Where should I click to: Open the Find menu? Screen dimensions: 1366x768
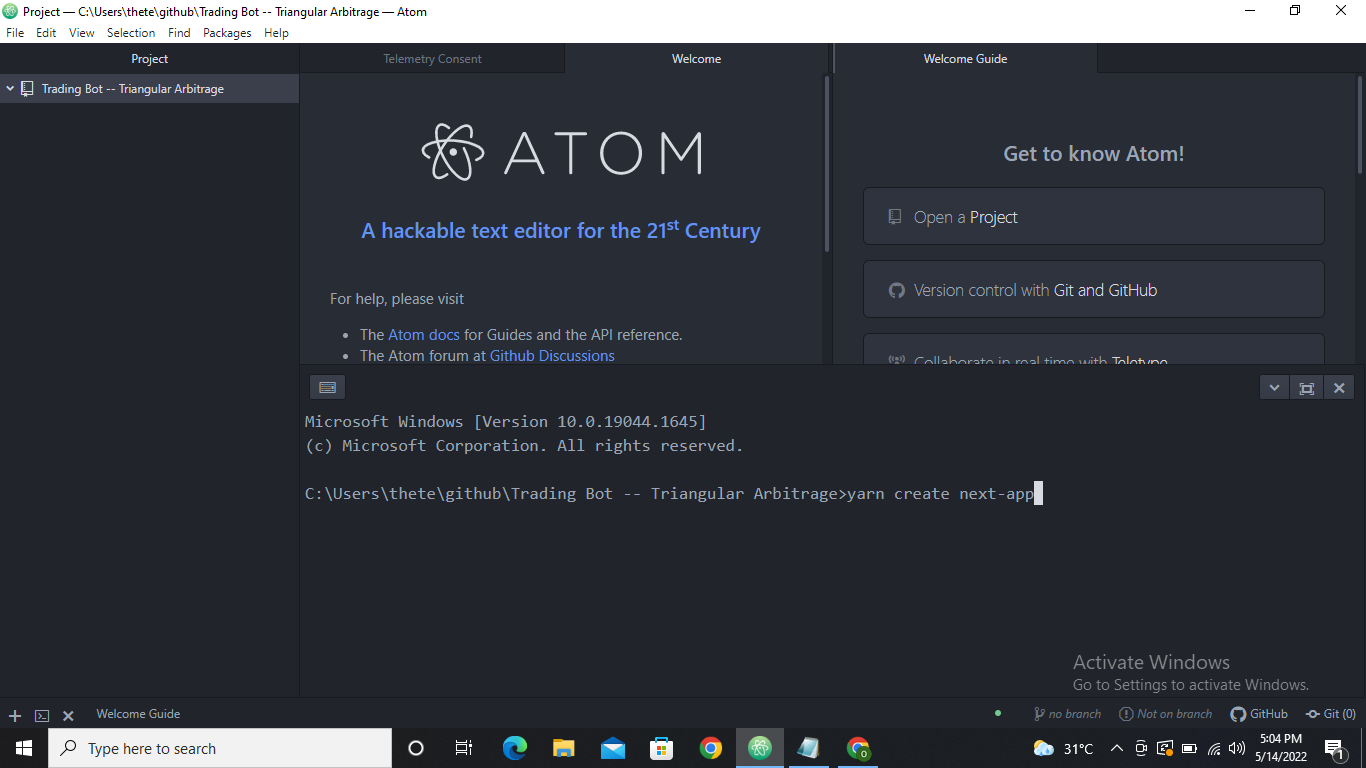tap(179, 33)
